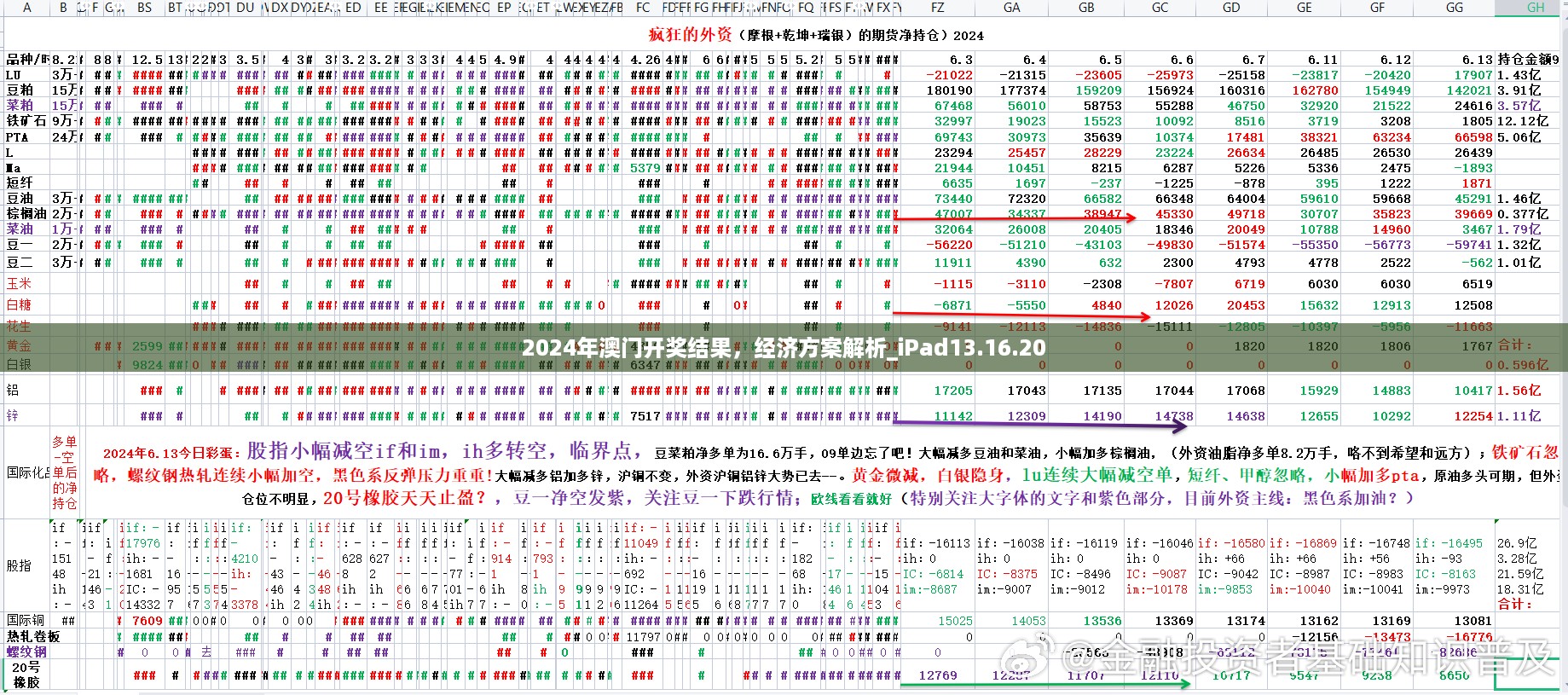Select the 国际铜 row label cell
Viewport: 1568px width, 695px height.
(x=26, y=621)
